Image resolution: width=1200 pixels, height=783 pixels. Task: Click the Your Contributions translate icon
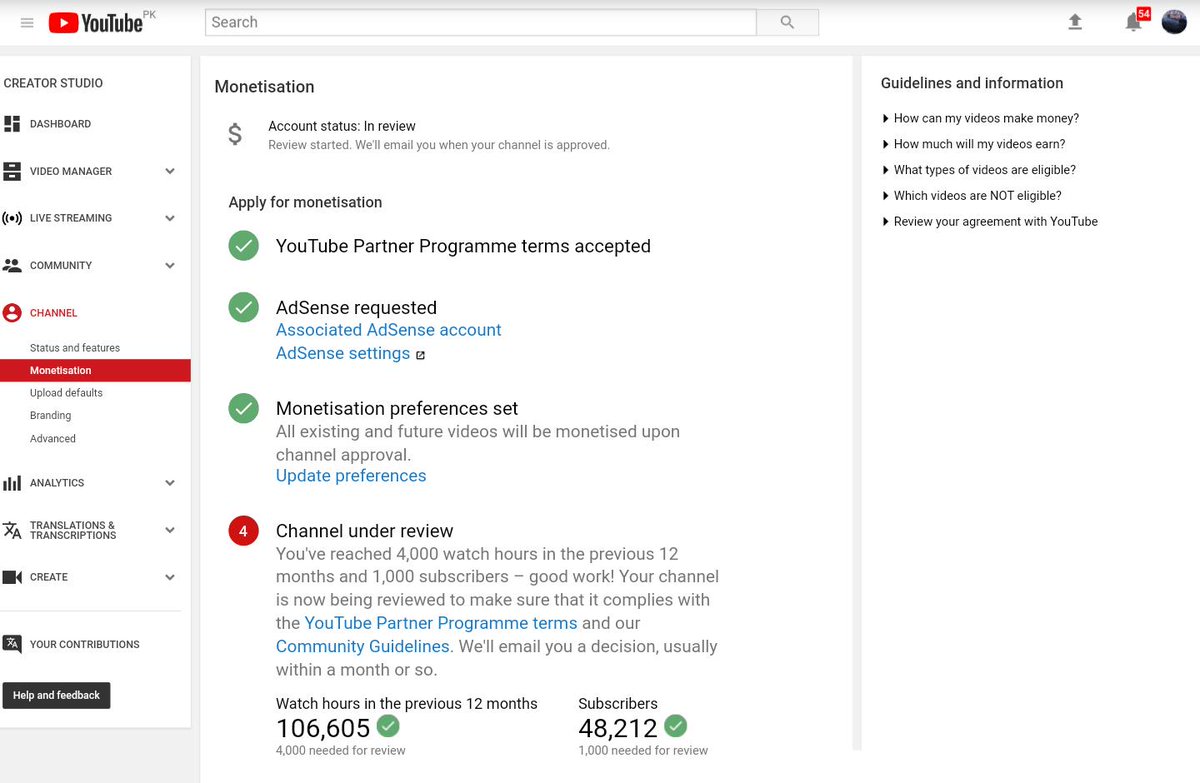[x=12, y=644]
